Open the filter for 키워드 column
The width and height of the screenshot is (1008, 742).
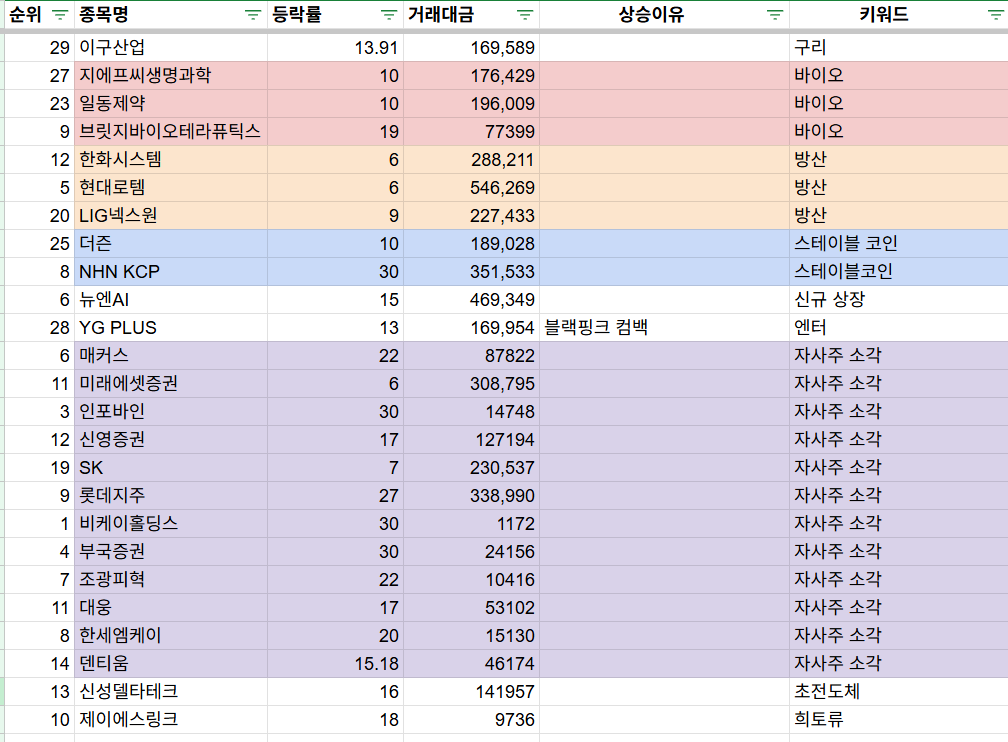pyautogui.click(x=996, y=15)
